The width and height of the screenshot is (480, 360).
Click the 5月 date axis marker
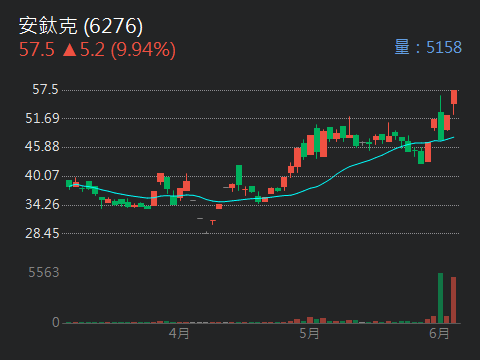[x=309, y=333]
